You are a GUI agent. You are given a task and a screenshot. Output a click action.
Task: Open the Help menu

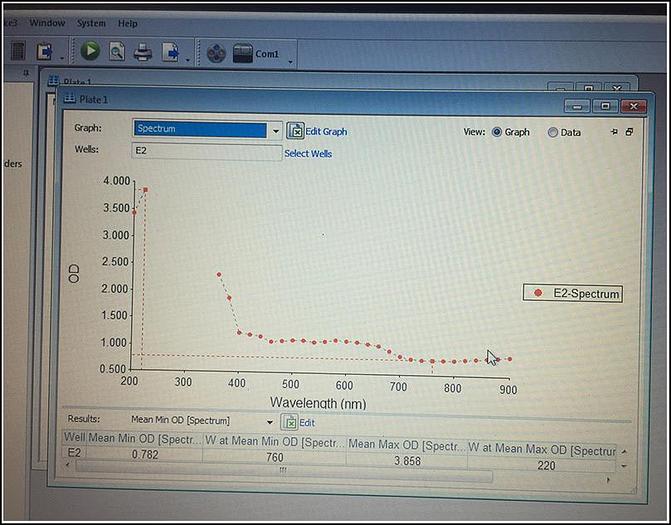(128, 23)
